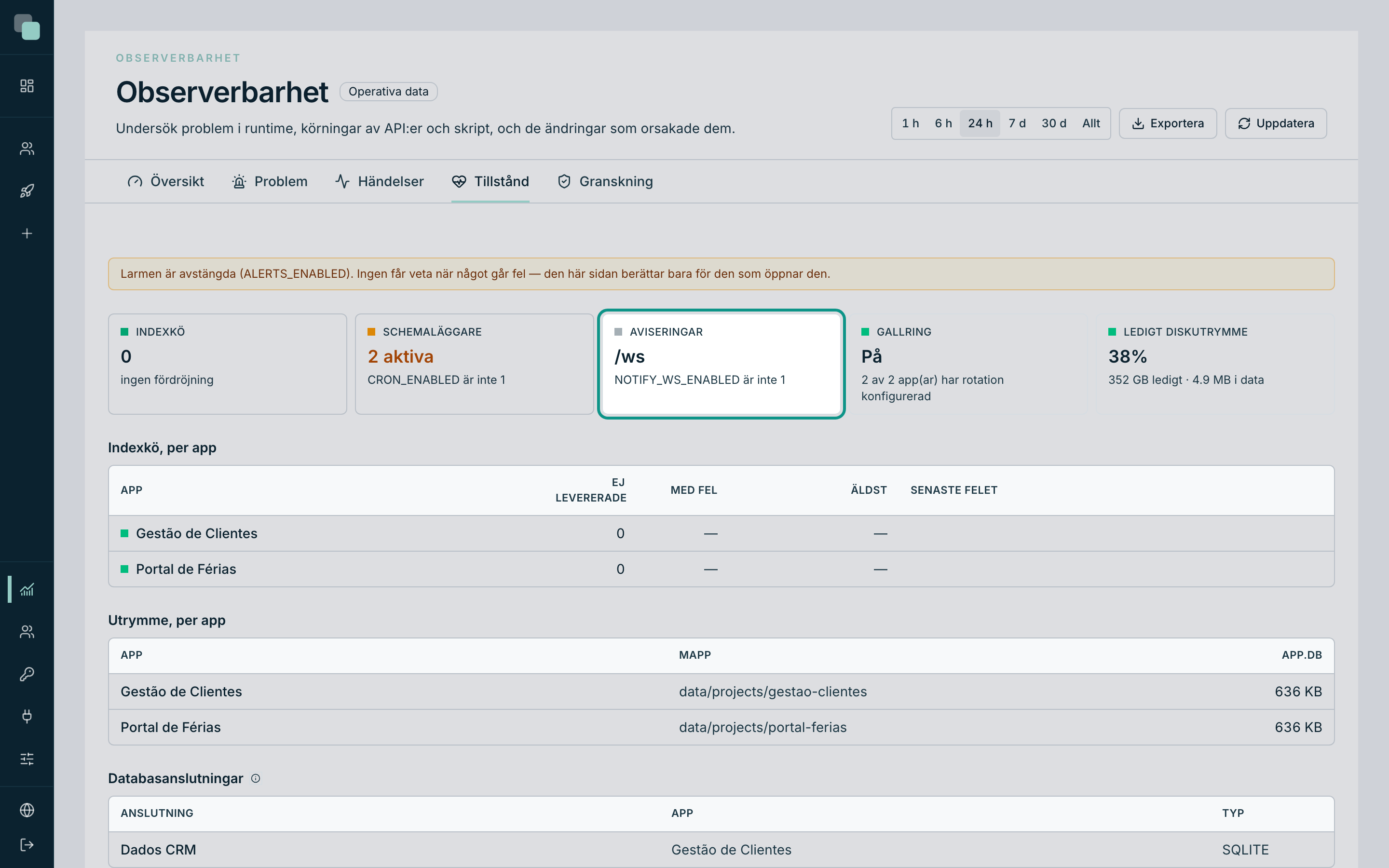The image size is (1389, 868).
Task: Click the plus icon in sidebar
Action: tap(27, 234)
